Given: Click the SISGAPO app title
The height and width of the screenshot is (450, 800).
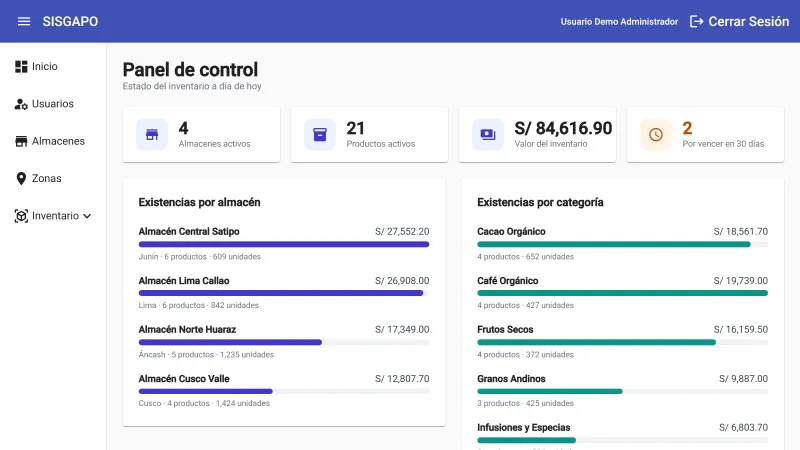Looking at the screenshot, I should tap(70, 21).
